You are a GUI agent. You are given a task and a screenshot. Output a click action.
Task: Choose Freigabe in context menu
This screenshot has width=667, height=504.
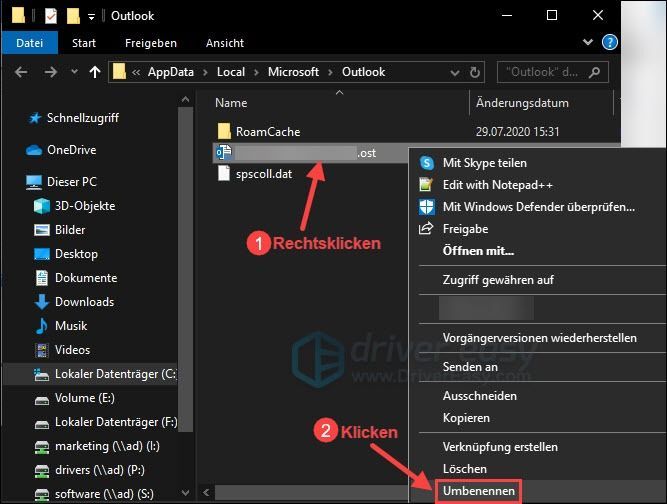(x=465, y=229)
